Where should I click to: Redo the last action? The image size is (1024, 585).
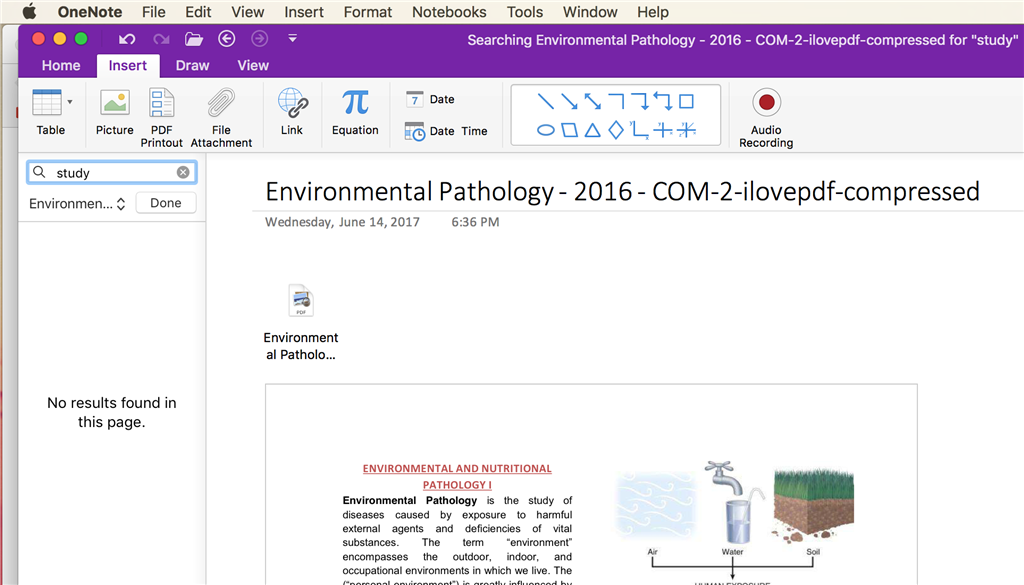pos(161,39)
